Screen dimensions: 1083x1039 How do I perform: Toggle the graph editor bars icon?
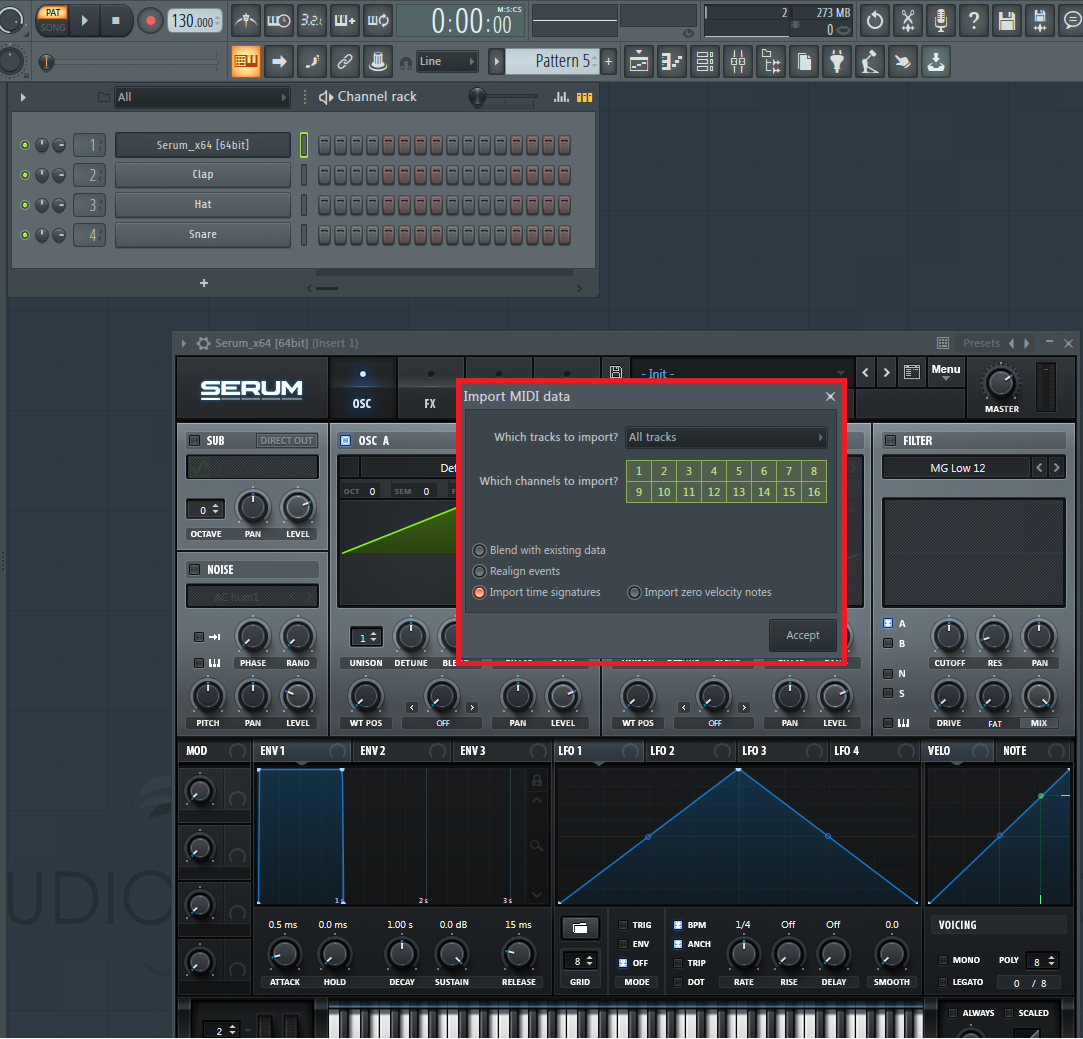(x=562, y=97)
